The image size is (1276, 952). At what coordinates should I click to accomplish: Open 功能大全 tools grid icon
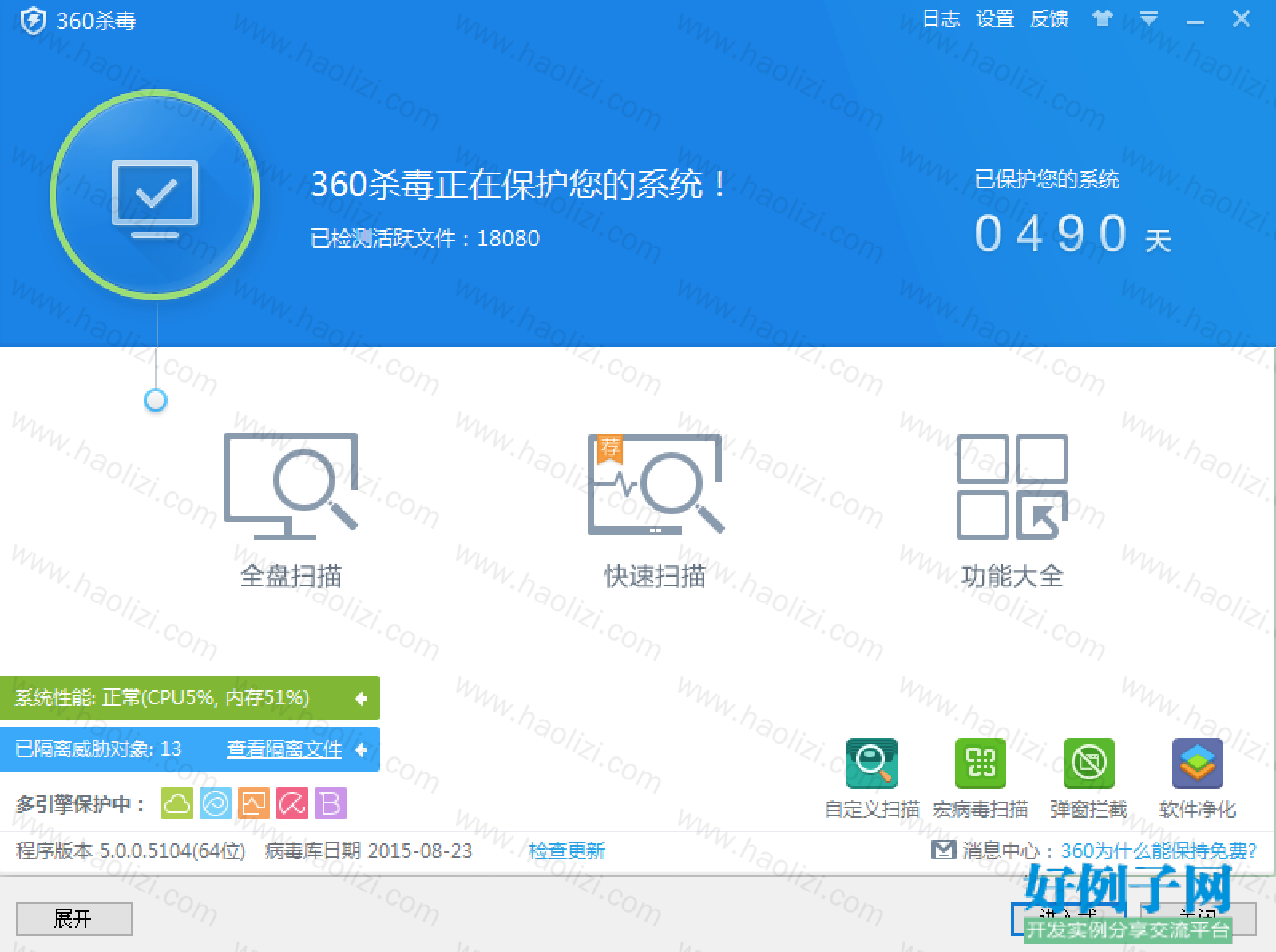[1012, 486]
